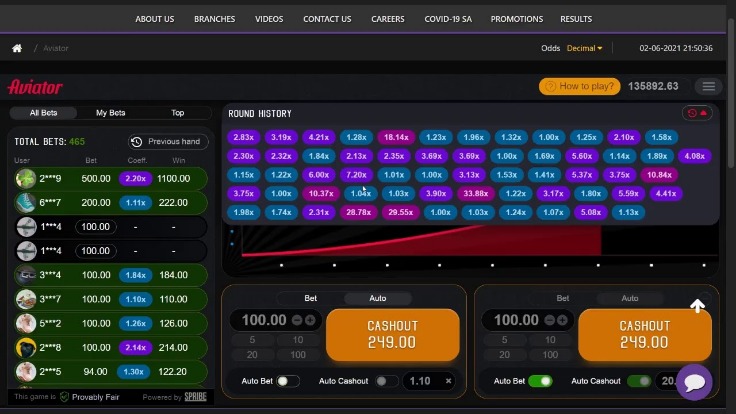Image resolution: width=736 pixels, height=414 pixels.
Task: Click the scroll-to-top arrow icon
Action: coord(697,306)
